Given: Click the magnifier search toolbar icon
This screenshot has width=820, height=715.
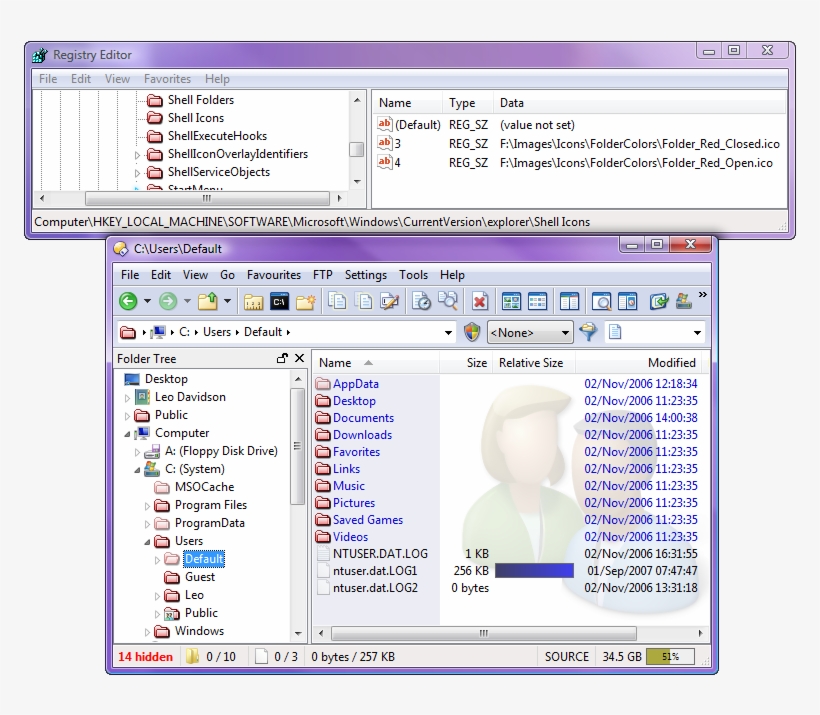Looking at the screenshot, I should [x=447, y=301].
